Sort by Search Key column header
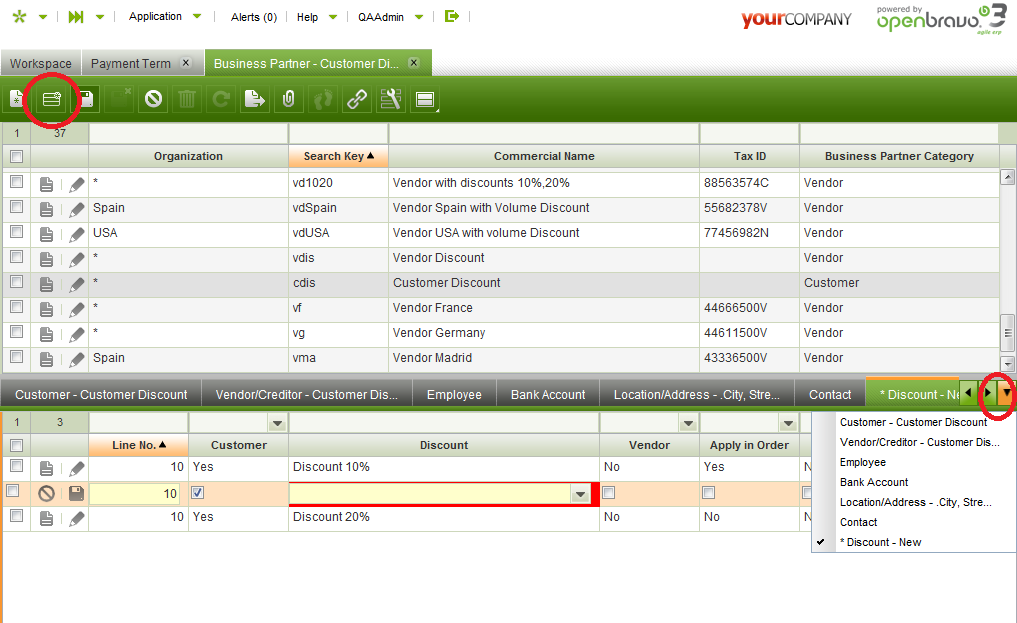 pyautogui.click(x=338, y=156)
